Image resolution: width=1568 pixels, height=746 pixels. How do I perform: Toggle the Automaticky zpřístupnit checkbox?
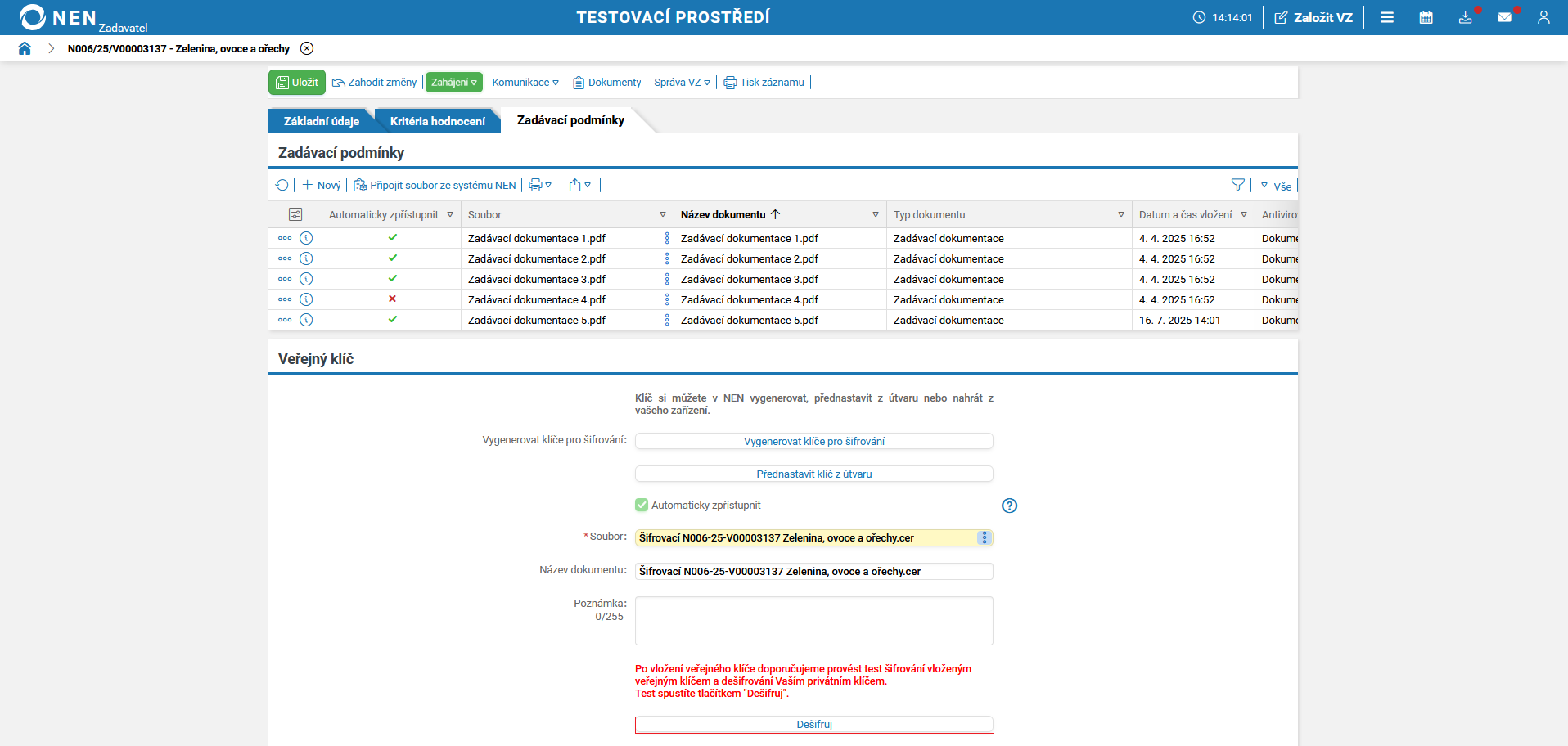(x=642, y=506)
